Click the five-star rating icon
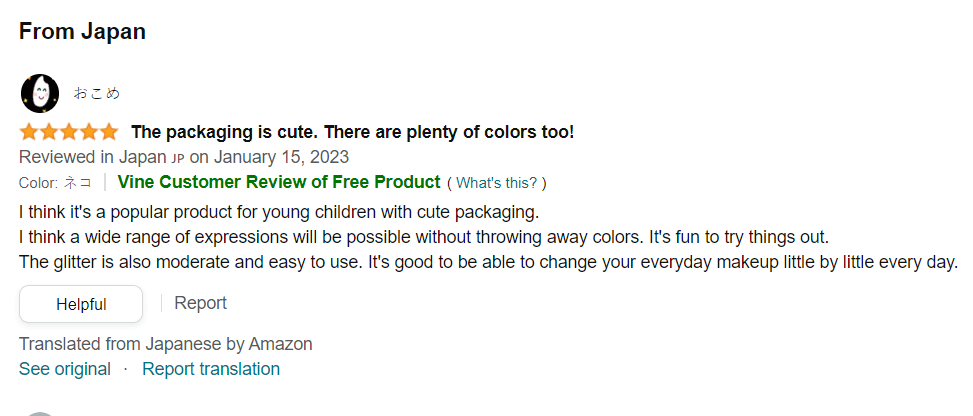This screenshot has height=416, width=973. pos(68,132)
